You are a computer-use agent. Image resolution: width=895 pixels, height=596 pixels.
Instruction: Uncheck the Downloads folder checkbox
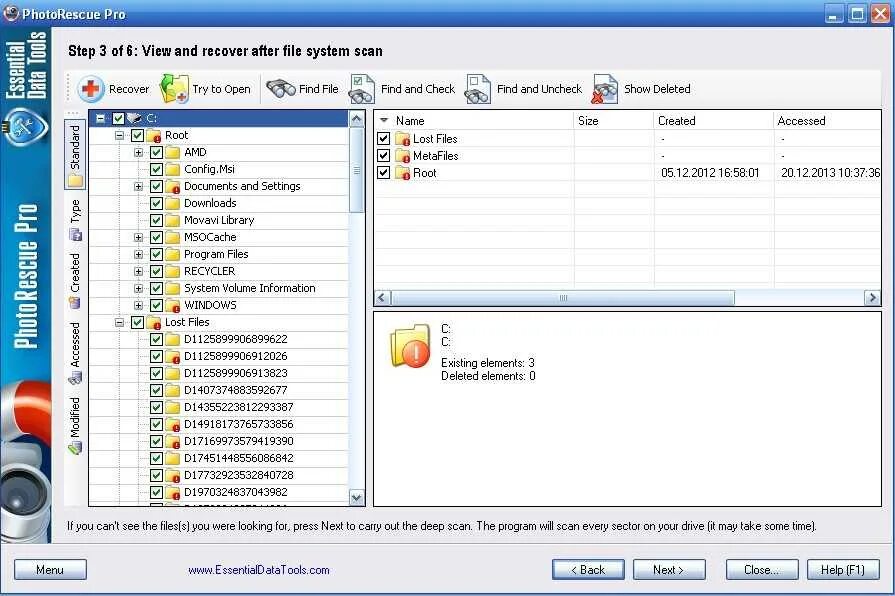pos(156,203)
